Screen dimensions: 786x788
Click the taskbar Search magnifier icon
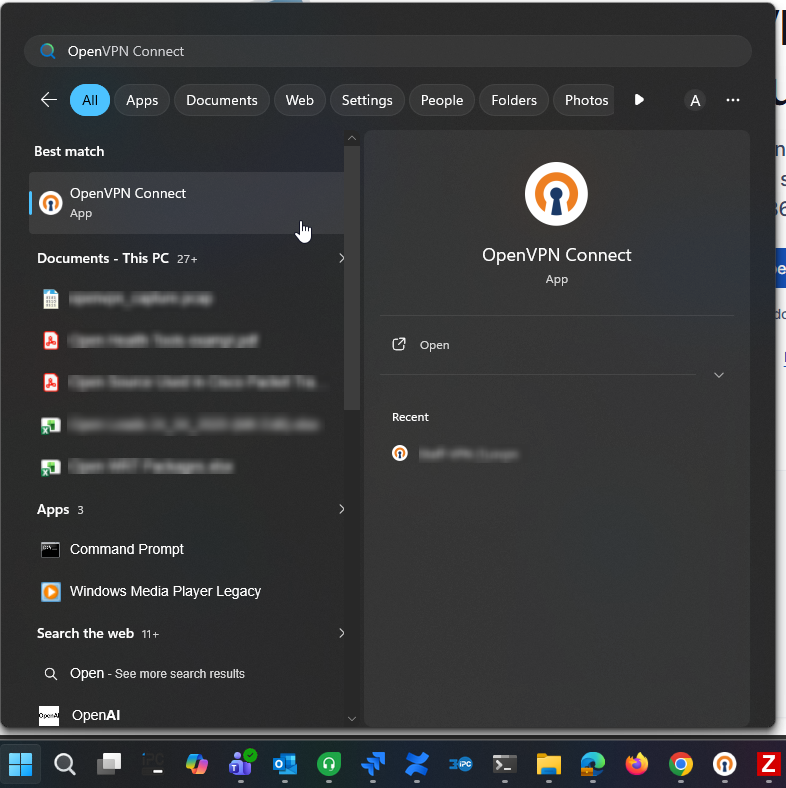65,764
